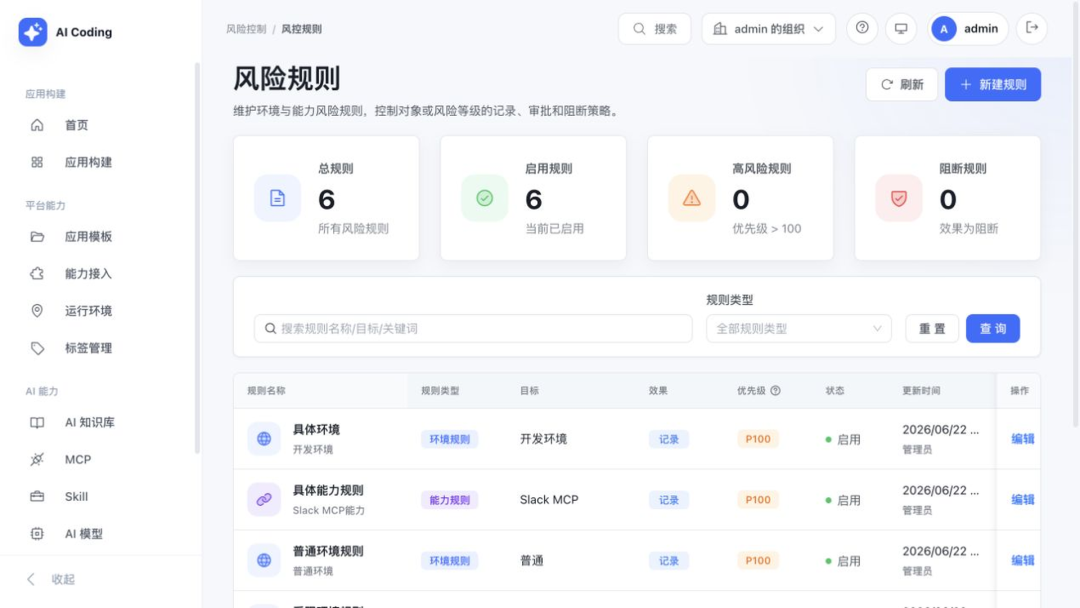
Task: Collapse the sidebar with 收起
Action: pos(51,579)
